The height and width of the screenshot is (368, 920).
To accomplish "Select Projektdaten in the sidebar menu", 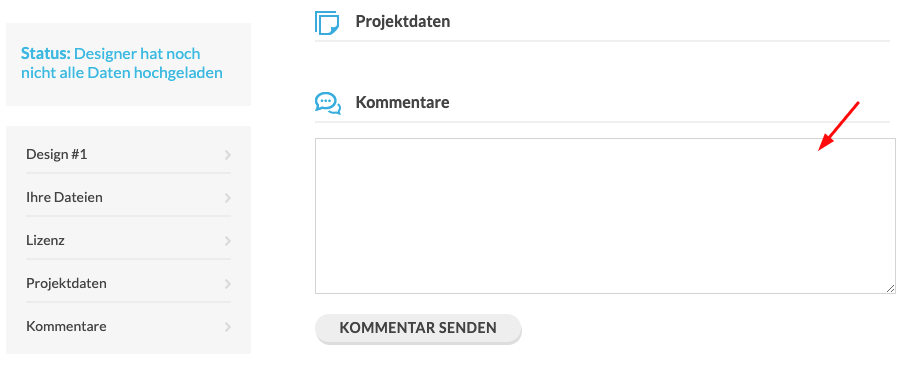I will pyautogui.click(x=128, y=283).
